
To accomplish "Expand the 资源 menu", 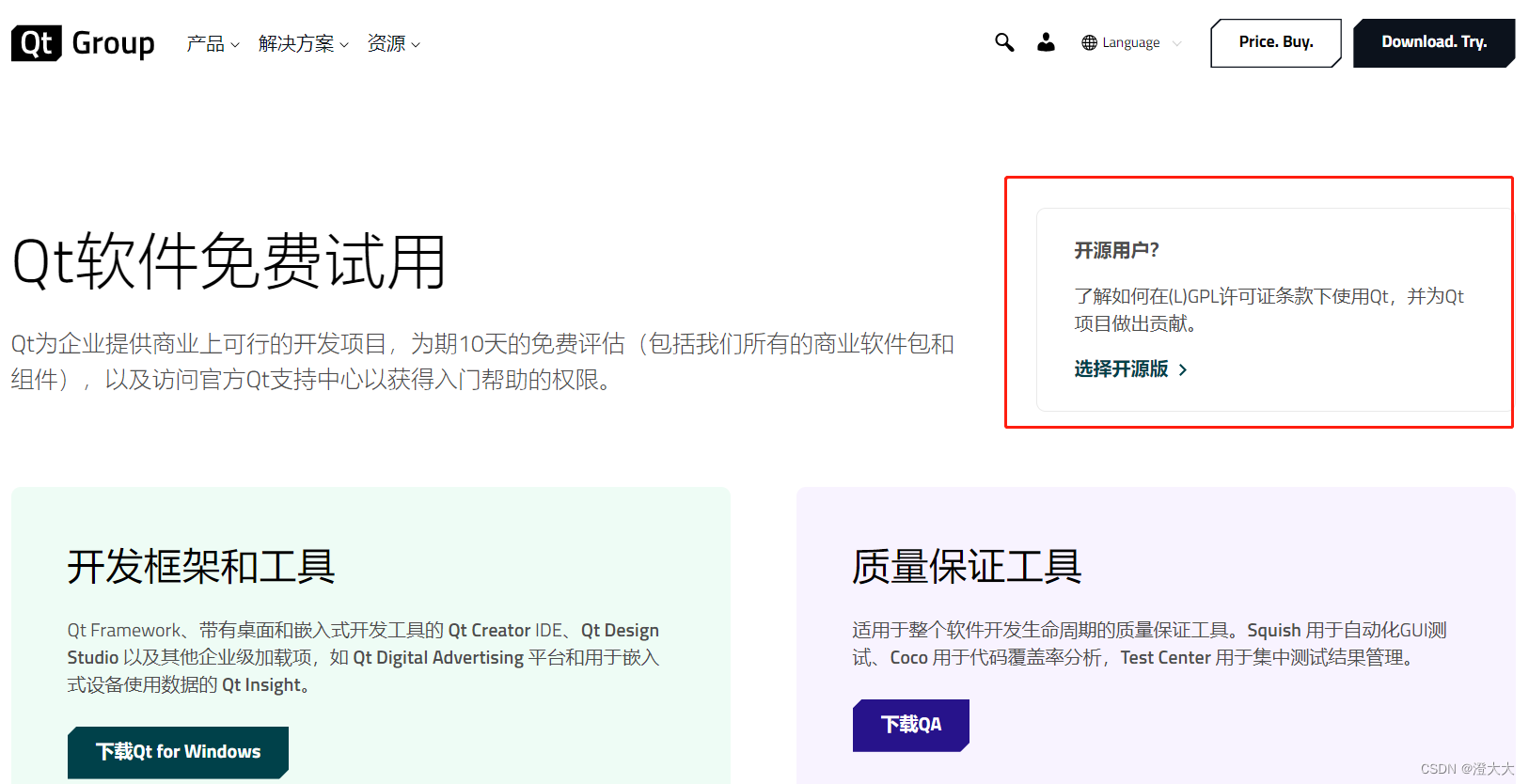I will point(393,43).
